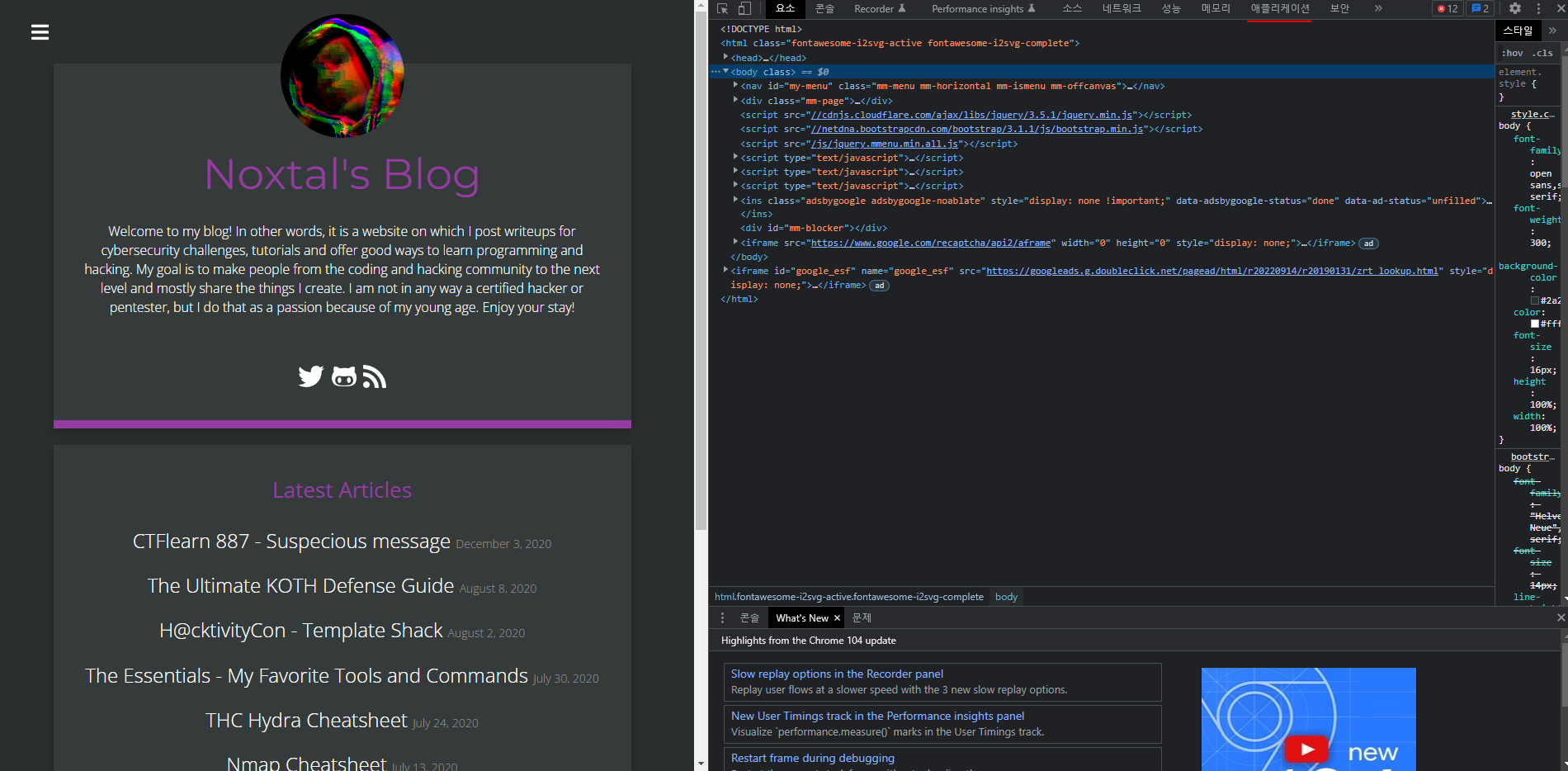Open the 애플리케이션 tab
This screenshot has height=771, width=1568.
point(1280,8)
